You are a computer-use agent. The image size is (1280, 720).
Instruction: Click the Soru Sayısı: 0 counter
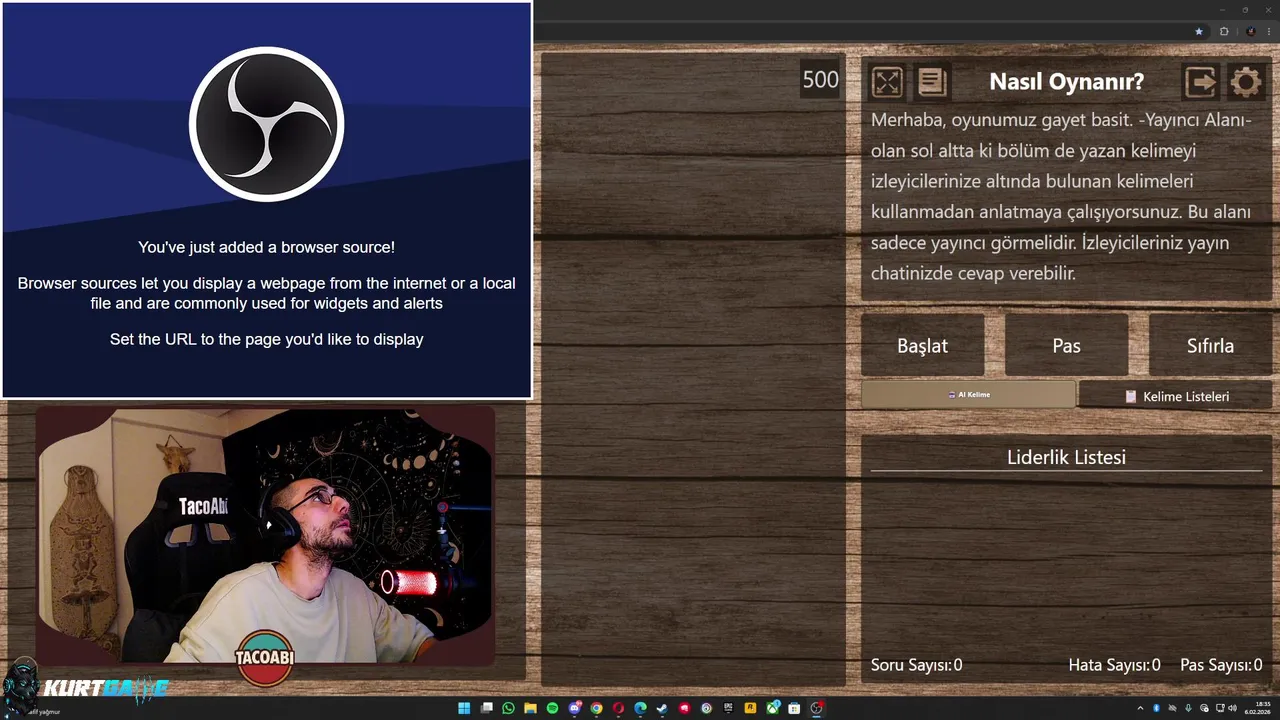[916, 665]
